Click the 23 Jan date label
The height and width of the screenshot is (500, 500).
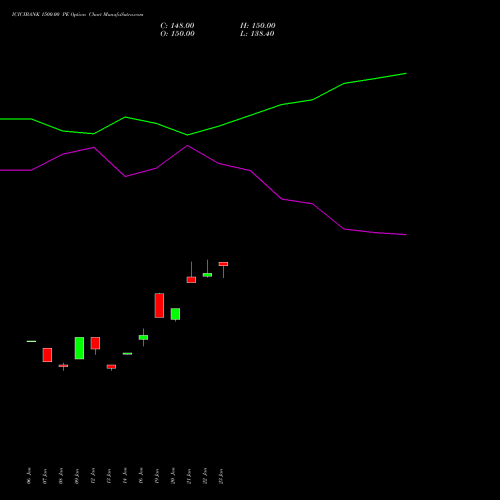221,476
